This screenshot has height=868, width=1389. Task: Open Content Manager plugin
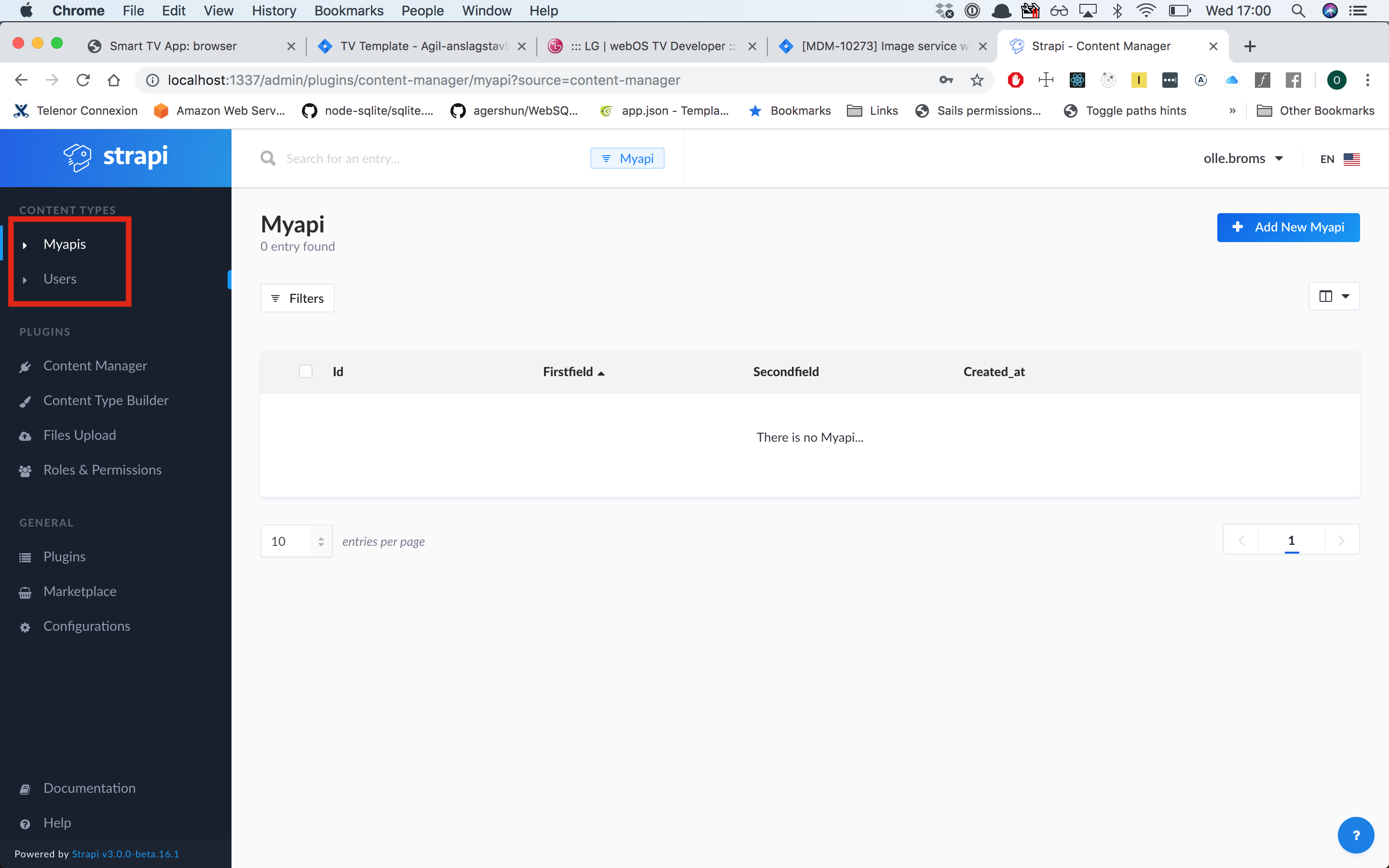pyautogui.click(x=95, y=366)
